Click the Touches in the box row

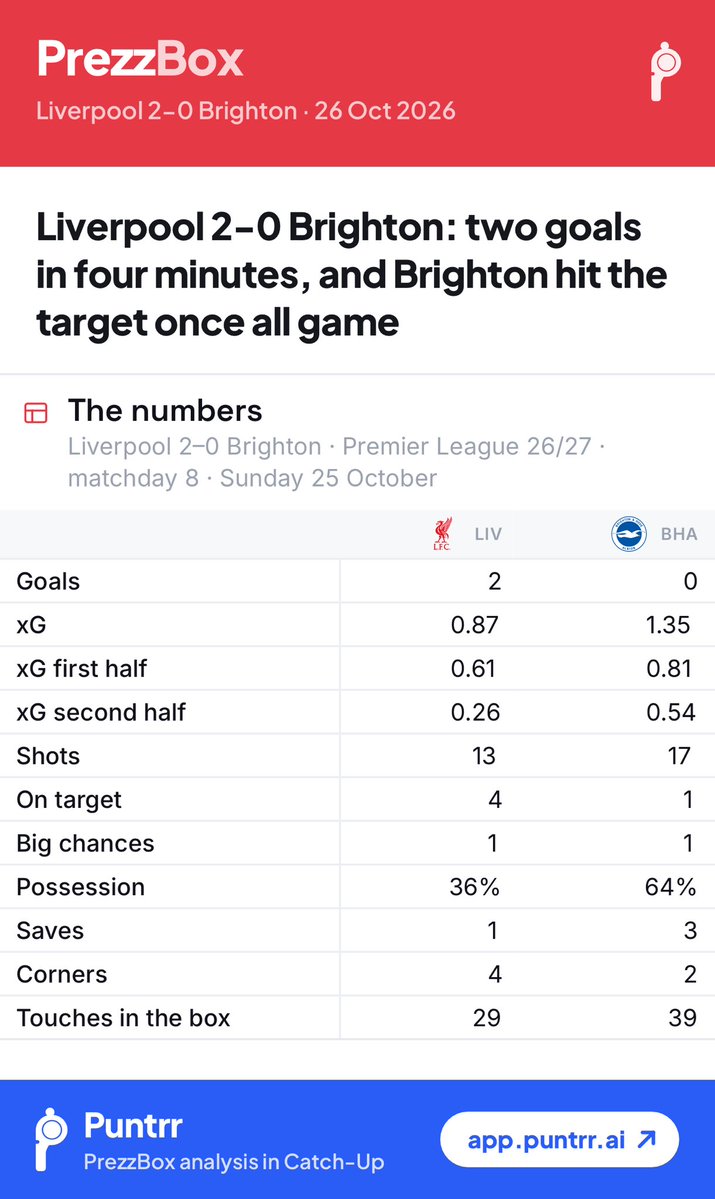pyautogui.click(x=357, y=1018)
